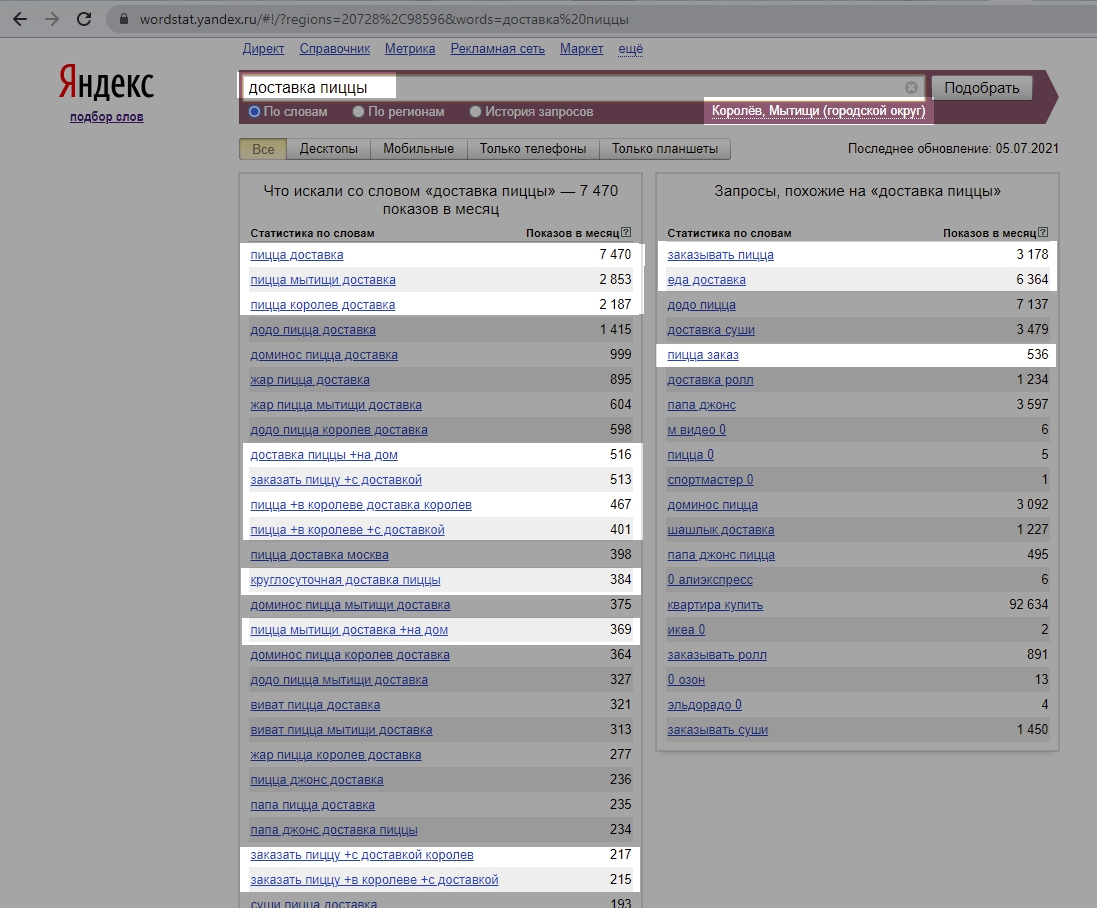Open спортмастер 0 link

[x=710, y=481]
